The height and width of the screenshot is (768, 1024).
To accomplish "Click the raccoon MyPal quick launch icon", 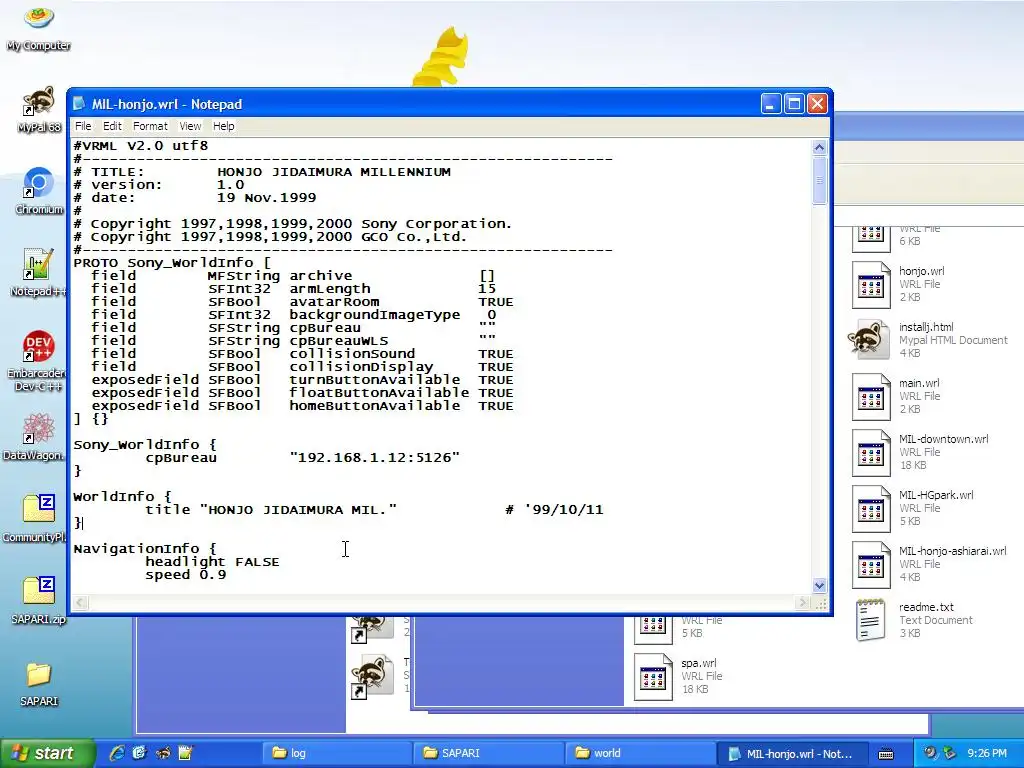I will [163, 753].
